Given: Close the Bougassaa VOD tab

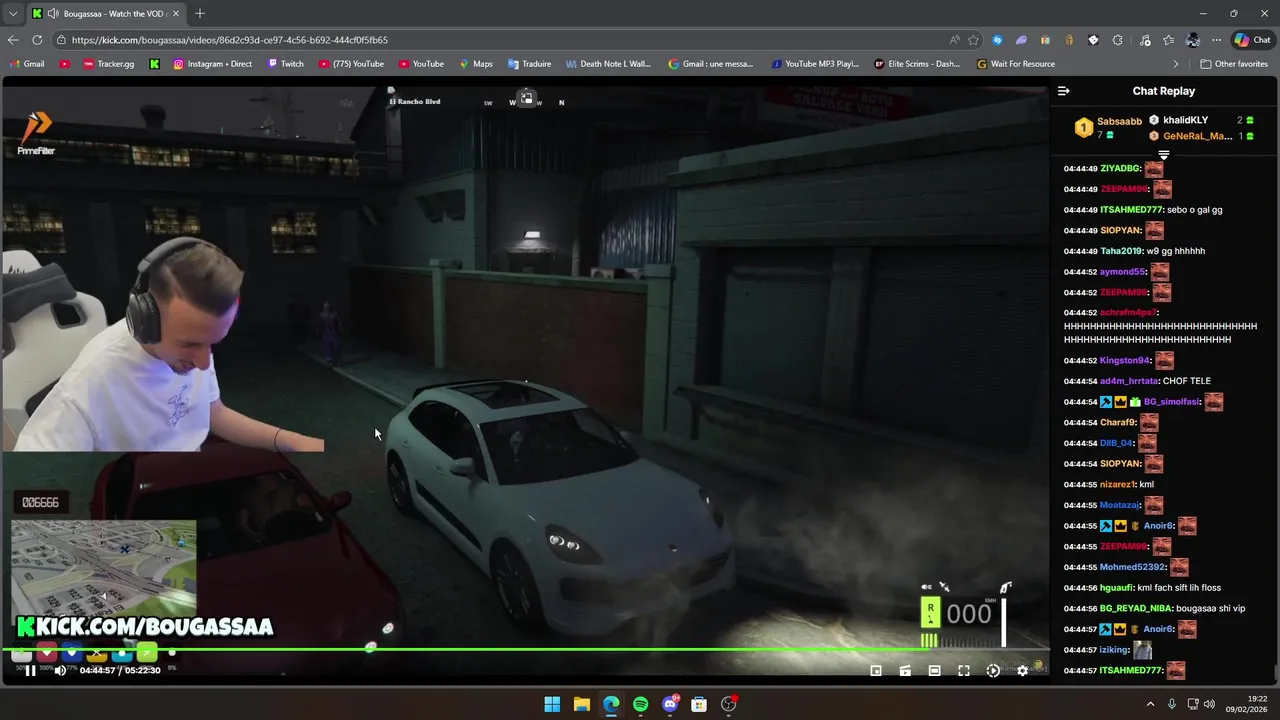Looking at the screenshot, I should coord(176,14).
